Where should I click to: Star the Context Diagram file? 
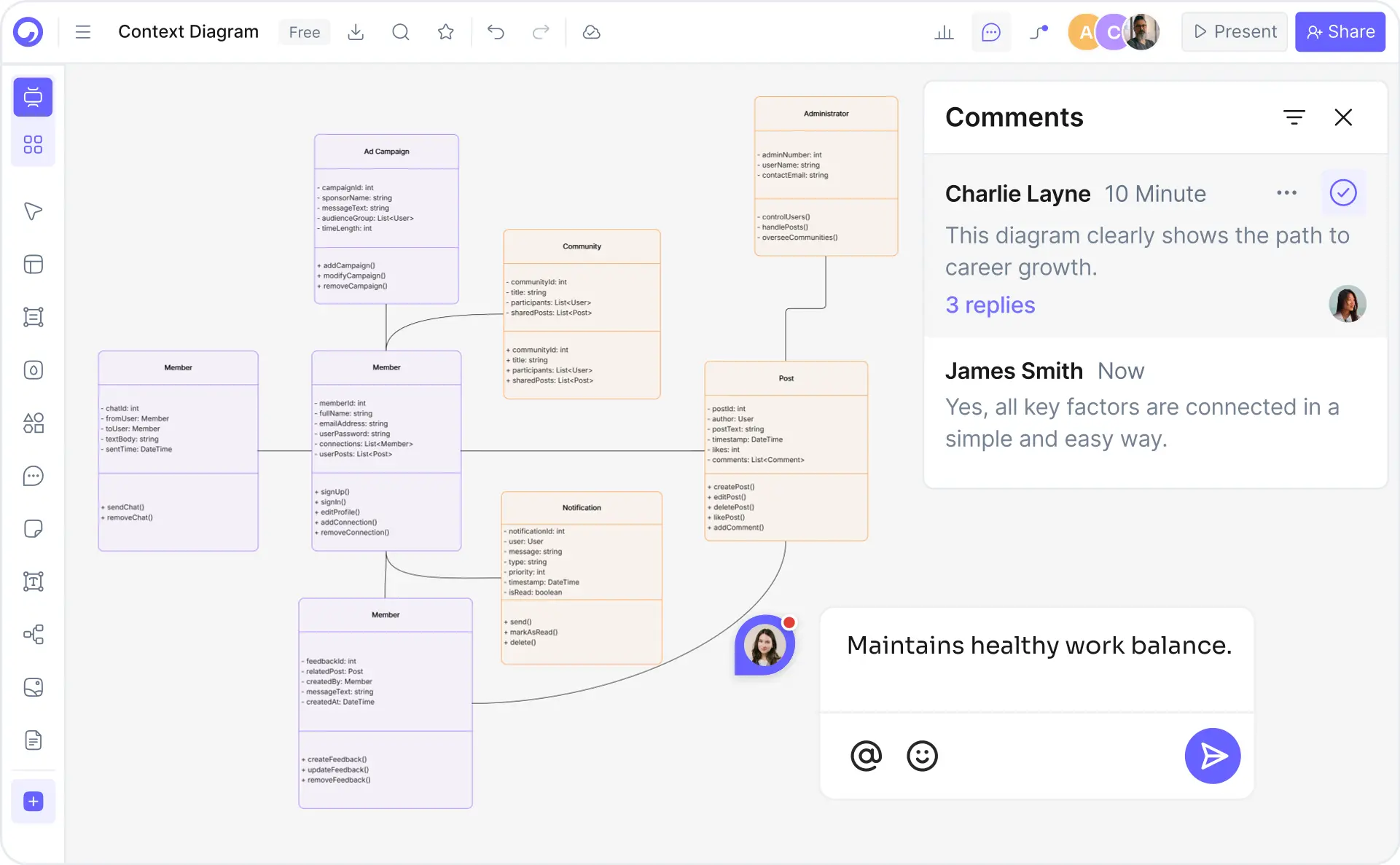click(x=445, y=32)
